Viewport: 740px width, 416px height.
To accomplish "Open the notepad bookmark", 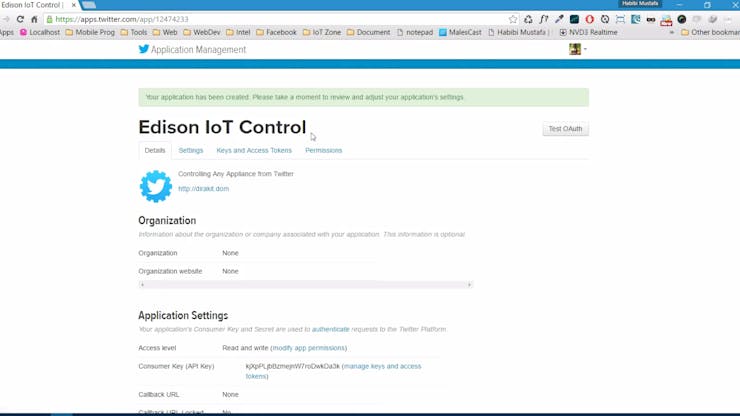I will pyautogui.click(x=415, y=33).
